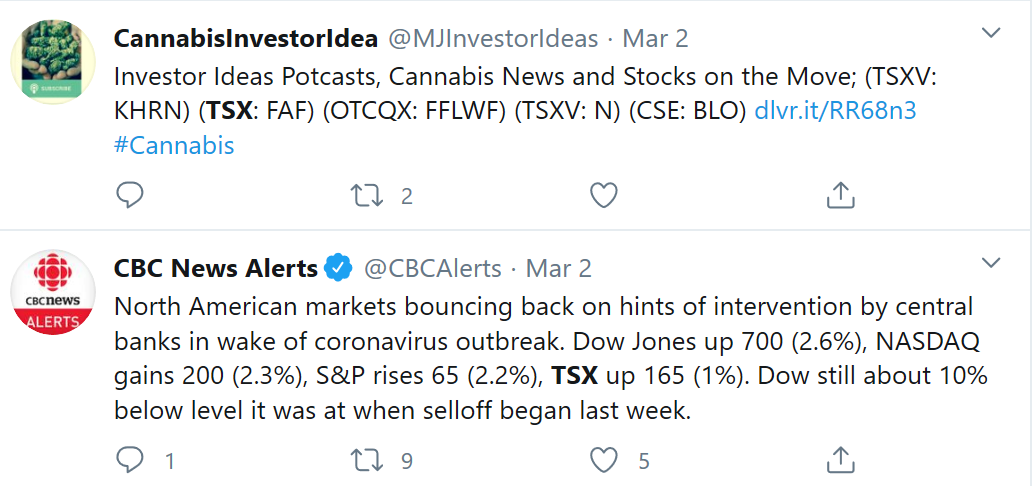Share the CannabisInvestorIdea tweet
Viewport: 1035px width, 486px height.
[840, 195]
